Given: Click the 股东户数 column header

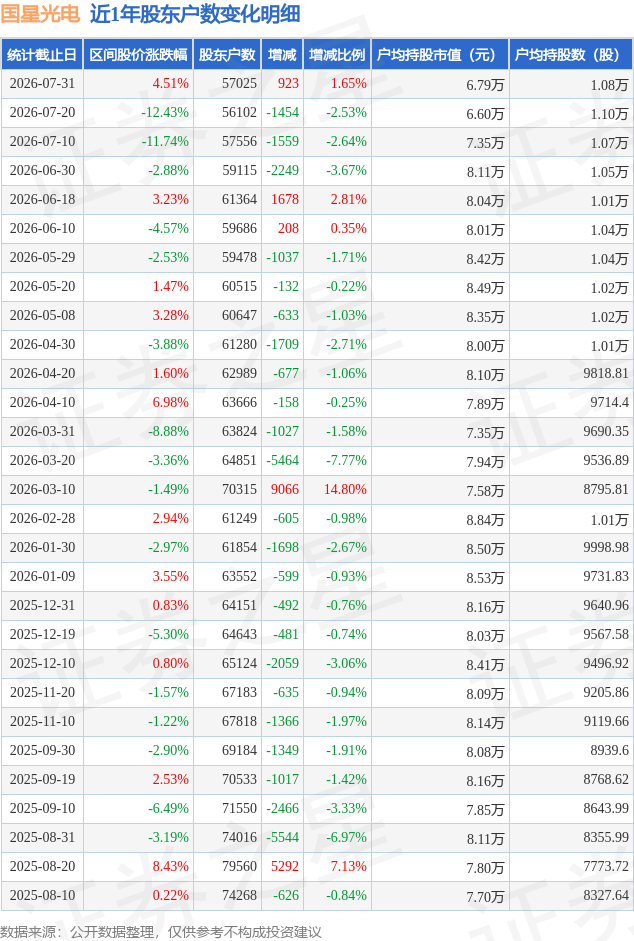Looking at the screenshot, I should click(227, 55).
